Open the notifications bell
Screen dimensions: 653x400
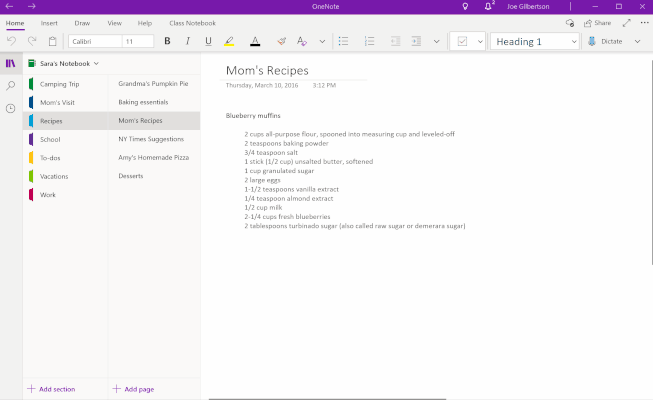click(489, 6)
